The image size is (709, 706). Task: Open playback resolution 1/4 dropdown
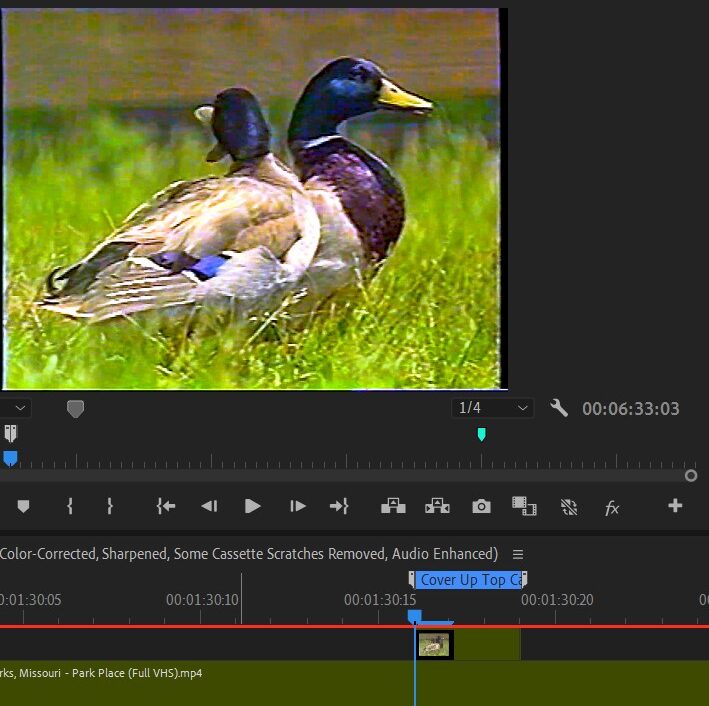click(x=492, y=408)
